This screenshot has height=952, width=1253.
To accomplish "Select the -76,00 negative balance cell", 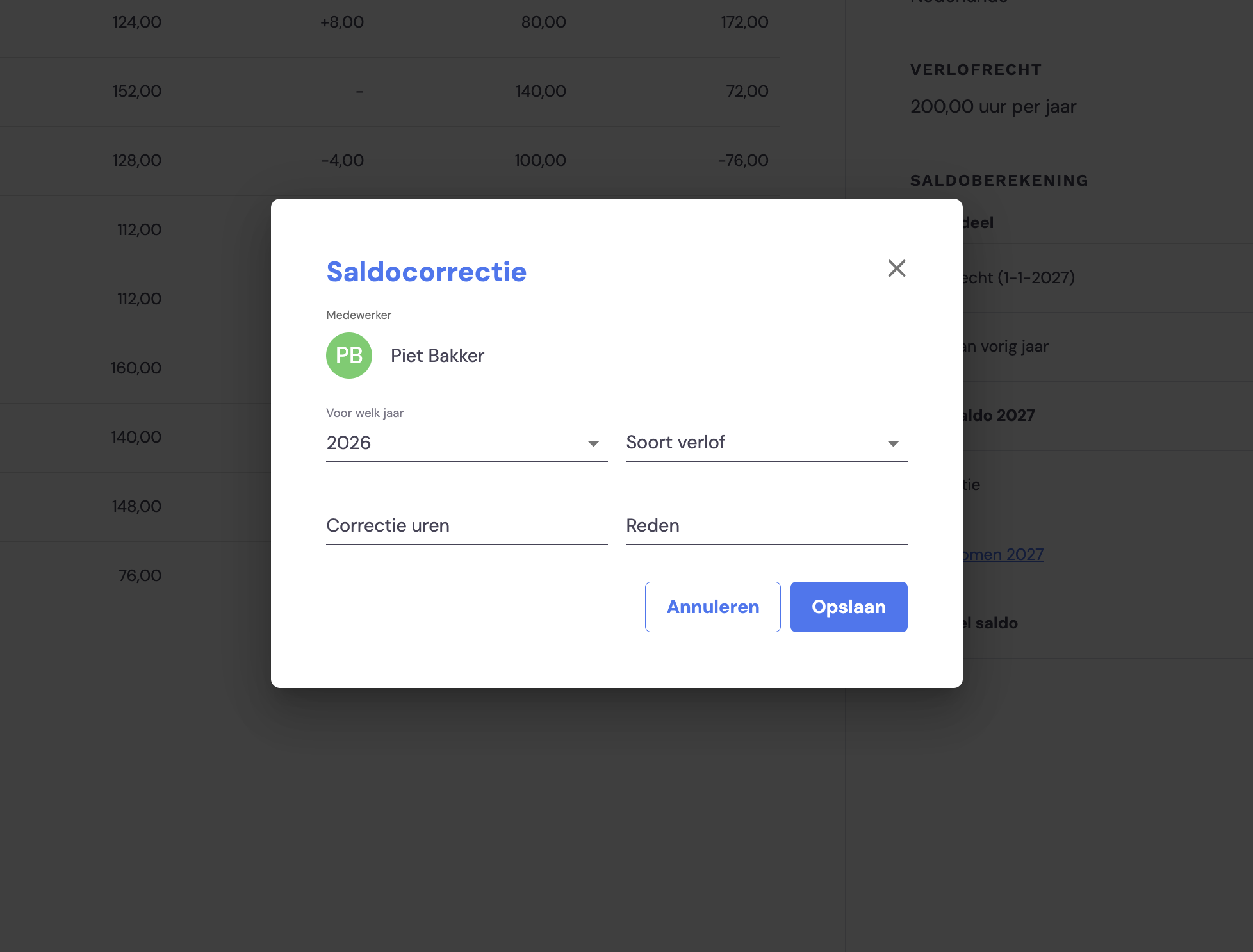I will point(743,160).
